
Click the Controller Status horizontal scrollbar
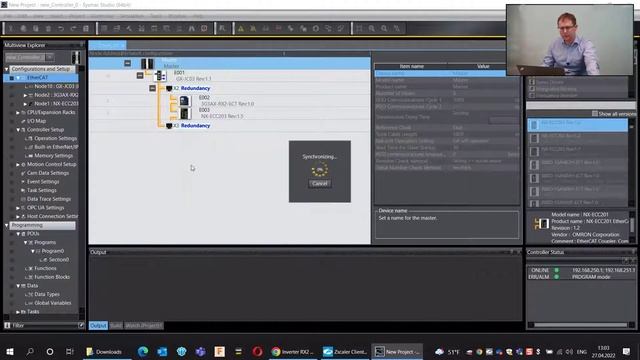[580, 325]
